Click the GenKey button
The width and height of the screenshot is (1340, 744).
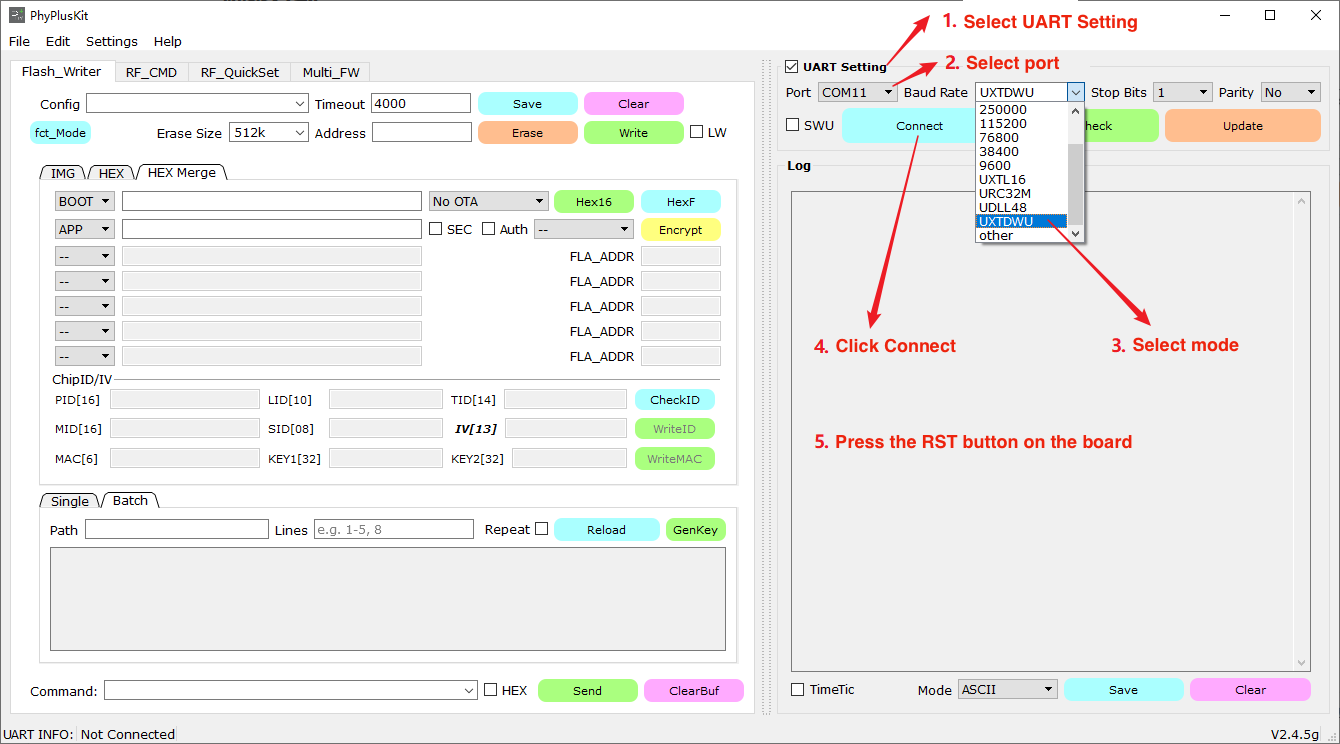tap(695, 530)
